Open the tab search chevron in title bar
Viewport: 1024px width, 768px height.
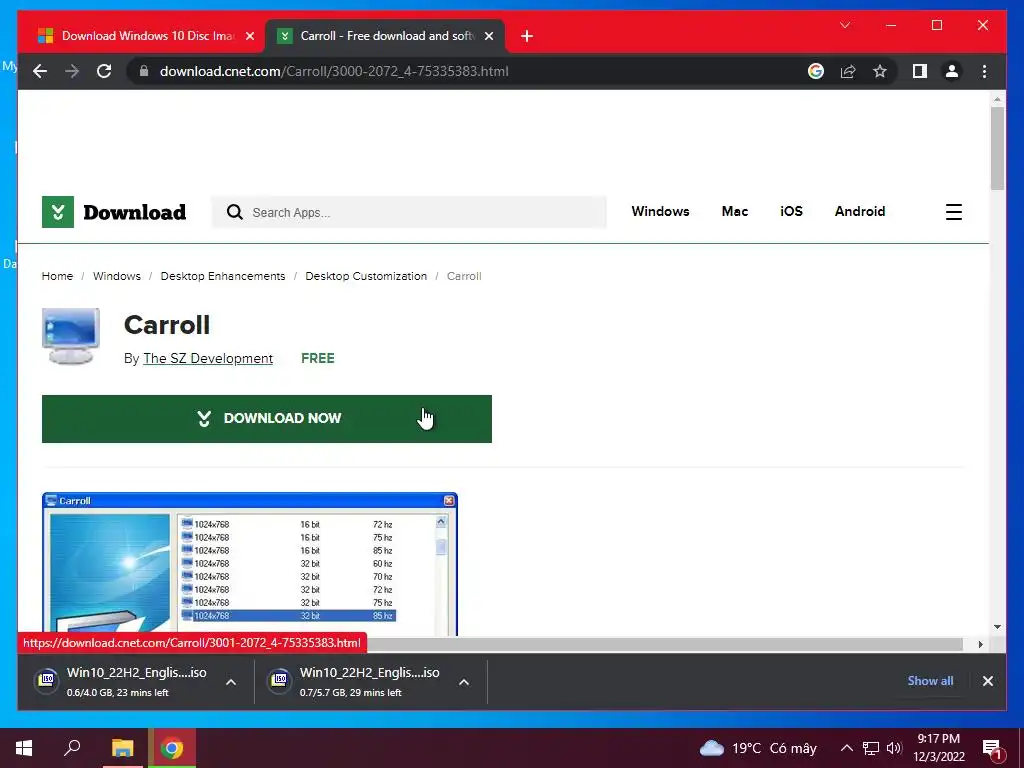pyautogui.click(x=845, y=25)
